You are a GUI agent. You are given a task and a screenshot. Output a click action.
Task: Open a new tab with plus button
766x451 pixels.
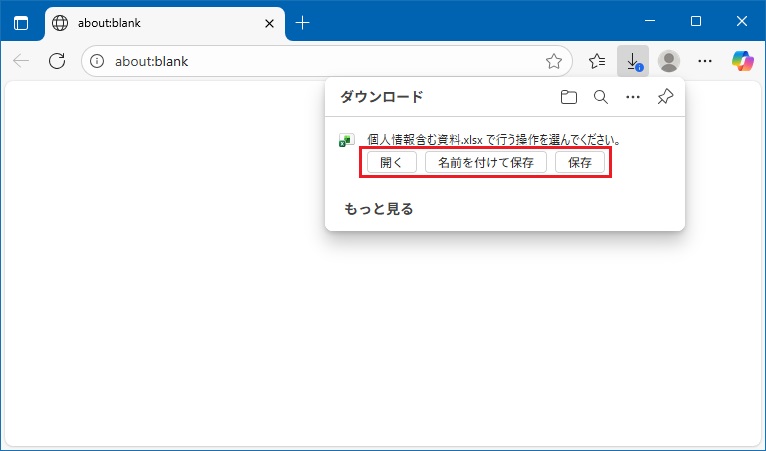point(303,23)
